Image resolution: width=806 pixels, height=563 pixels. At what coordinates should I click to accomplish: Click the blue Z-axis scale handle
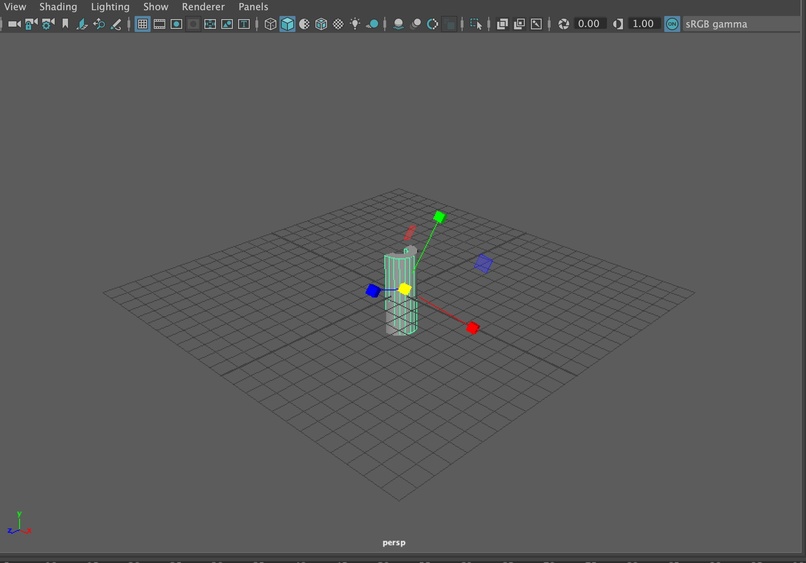373,291
